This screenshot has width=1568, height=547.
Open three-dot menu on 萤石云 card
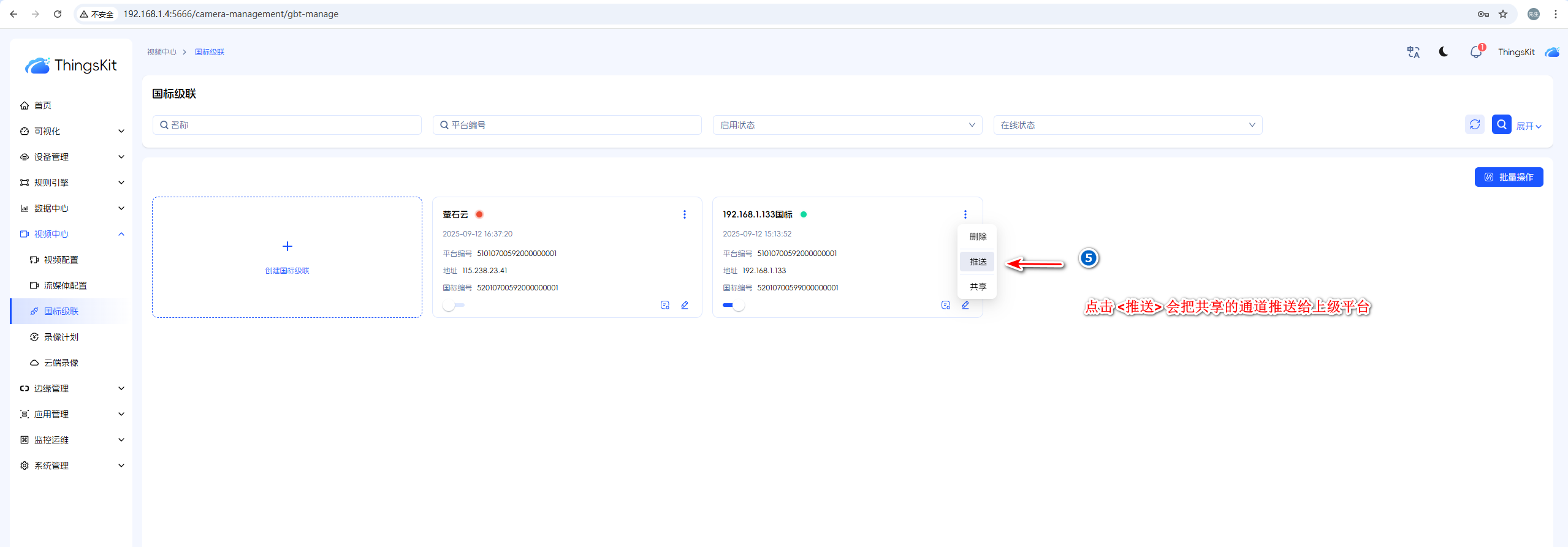point(685,214)
